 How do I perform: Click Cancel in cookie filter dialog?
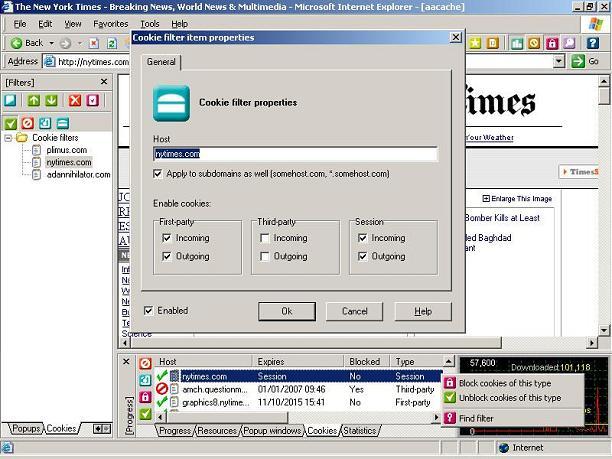[354, 311]
